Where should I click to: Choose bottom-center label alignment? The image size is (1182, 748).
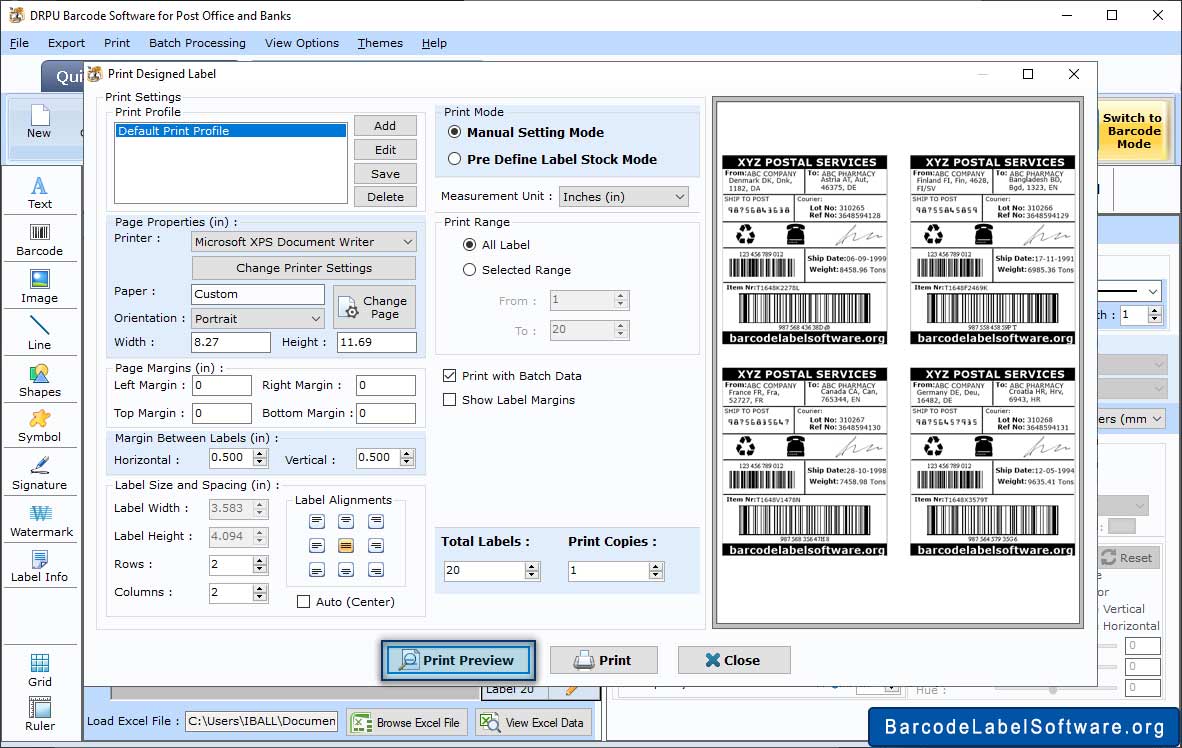click(x=346, y=570)
